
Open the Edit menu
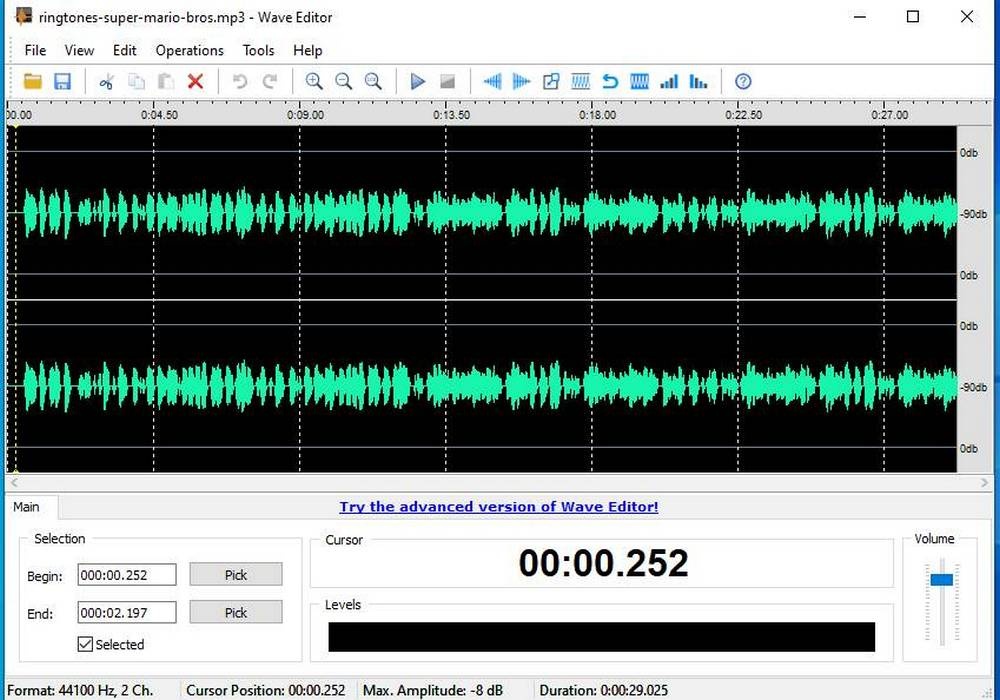pyautogui.click(x=124, y=50)
